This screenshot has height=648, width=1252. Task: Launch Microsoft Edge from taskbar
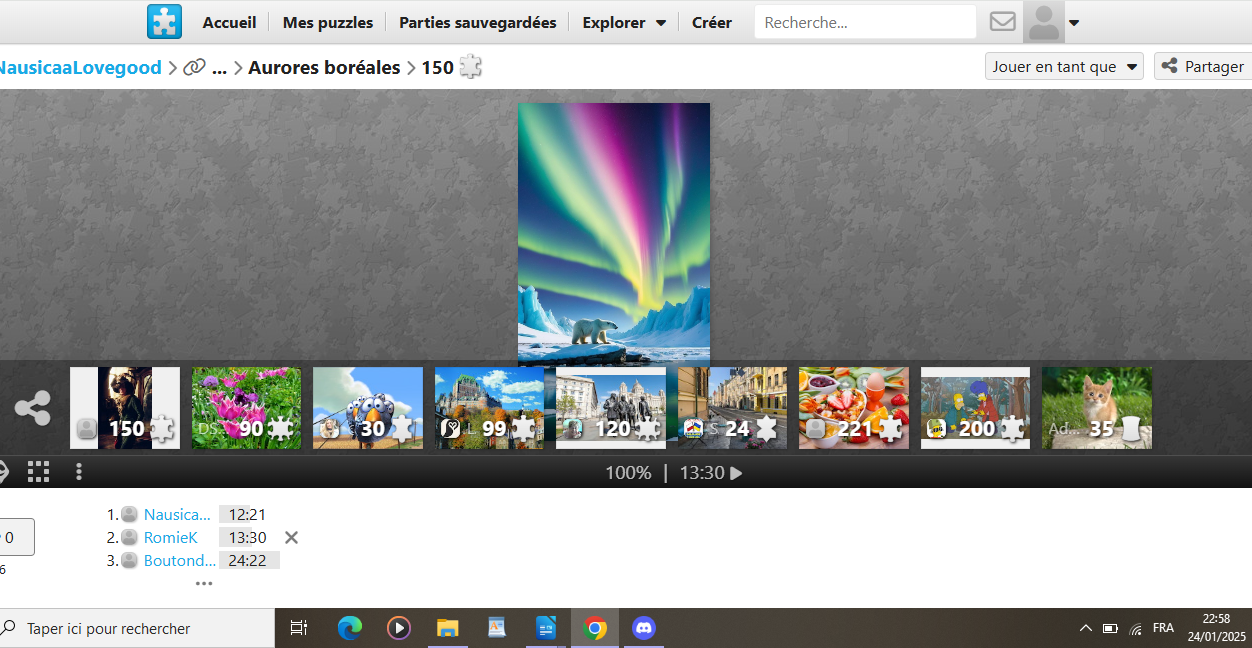(350, 628)
